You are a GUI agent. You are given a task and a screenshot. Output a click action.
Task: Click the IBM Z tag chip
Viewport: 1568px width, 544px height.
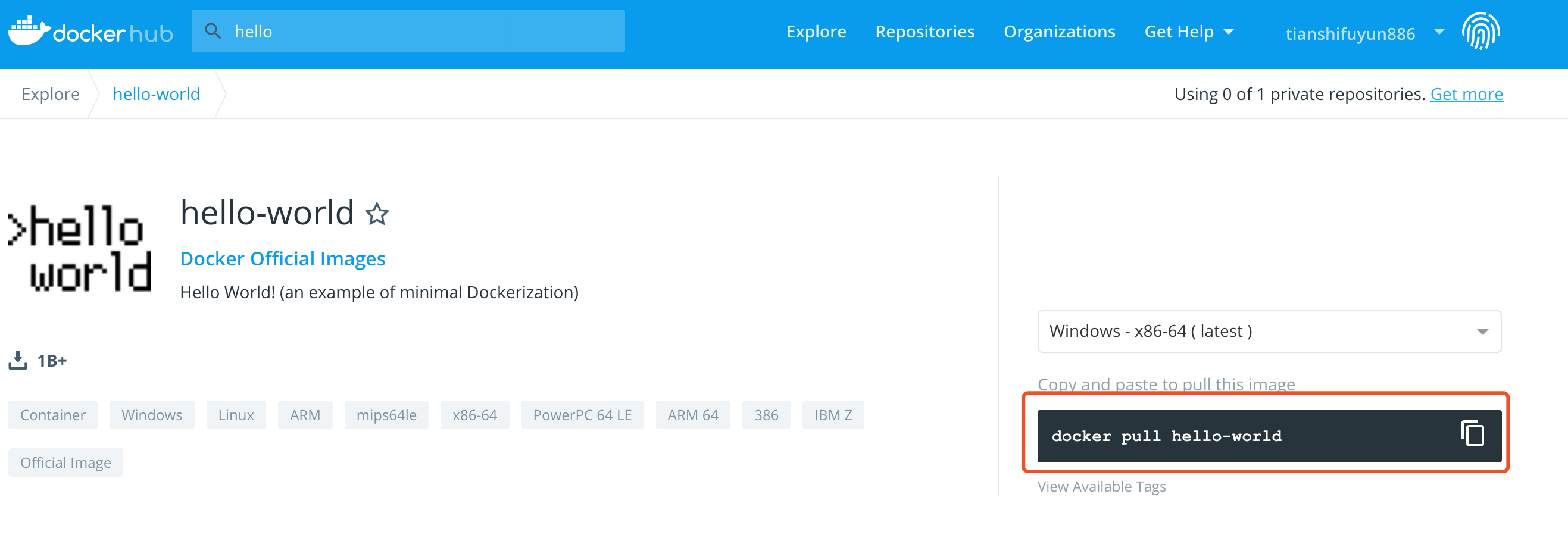pyautogui.click(x=833, y=415)
